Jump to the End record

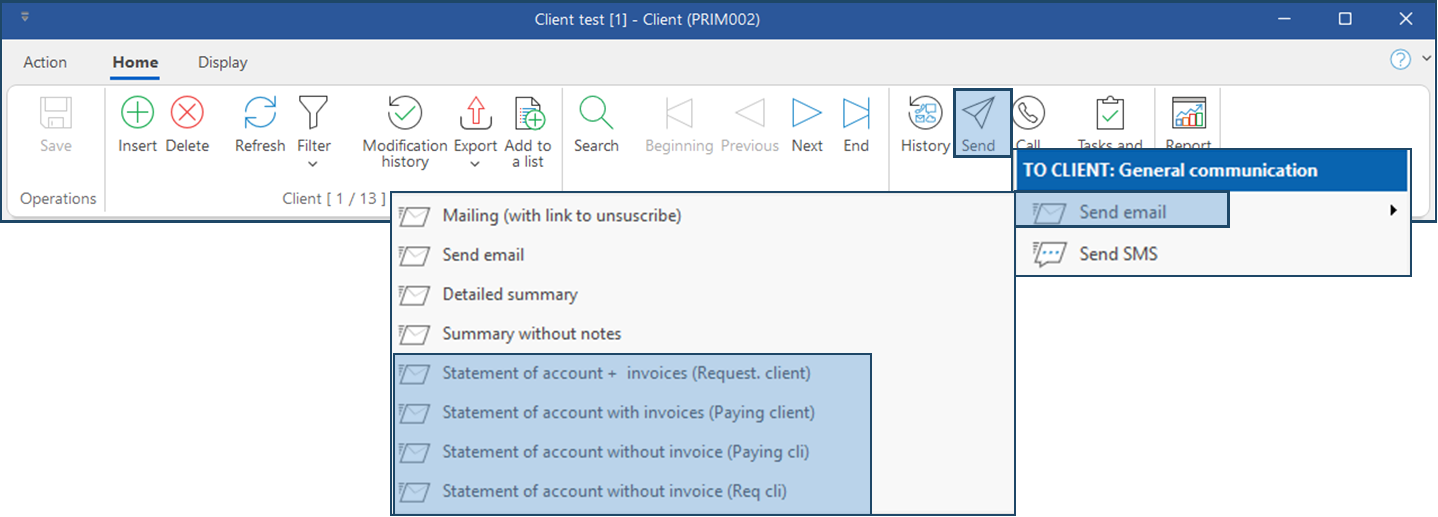tap(856, 114)
